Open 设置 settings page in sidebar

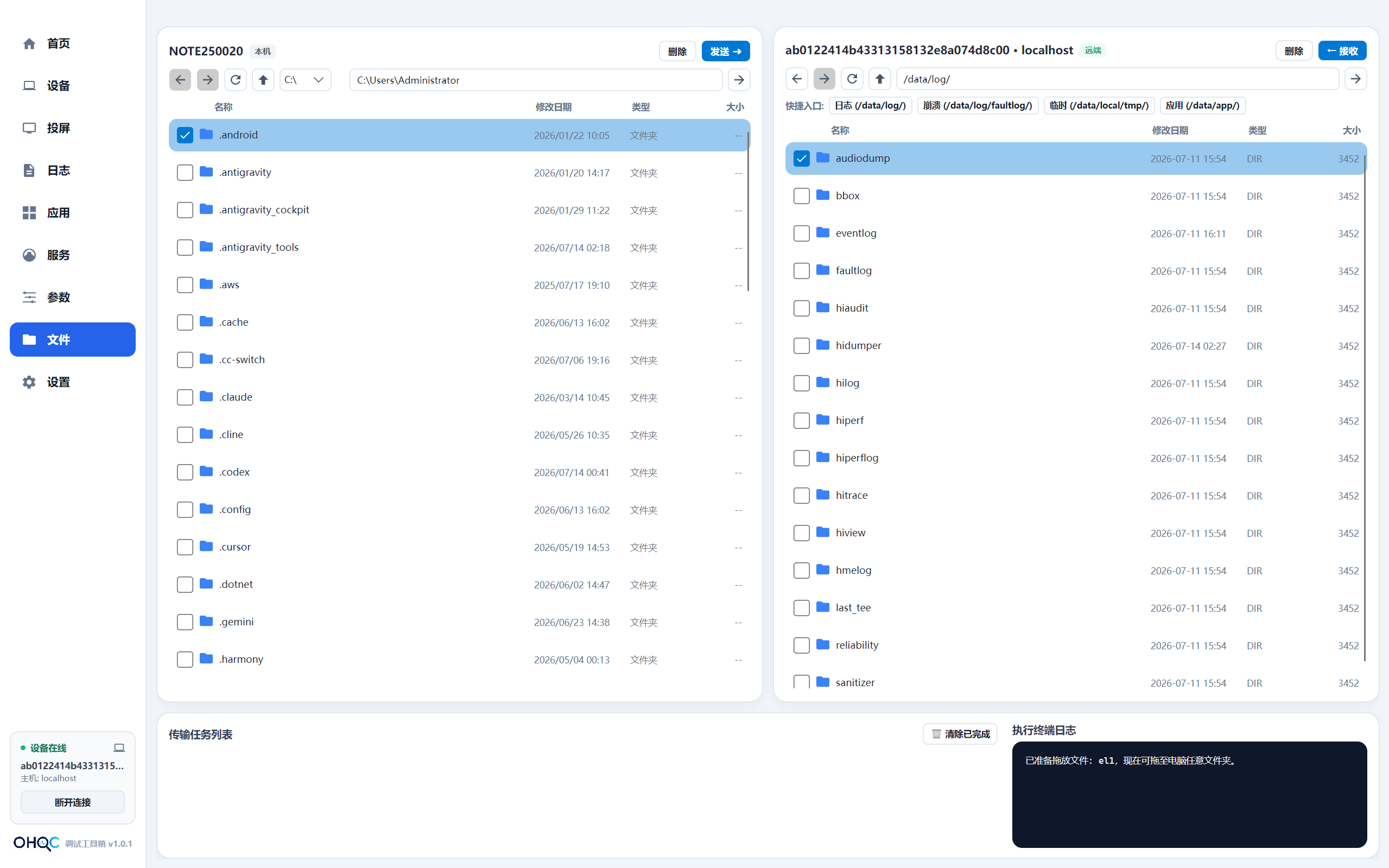click(72, 382)
